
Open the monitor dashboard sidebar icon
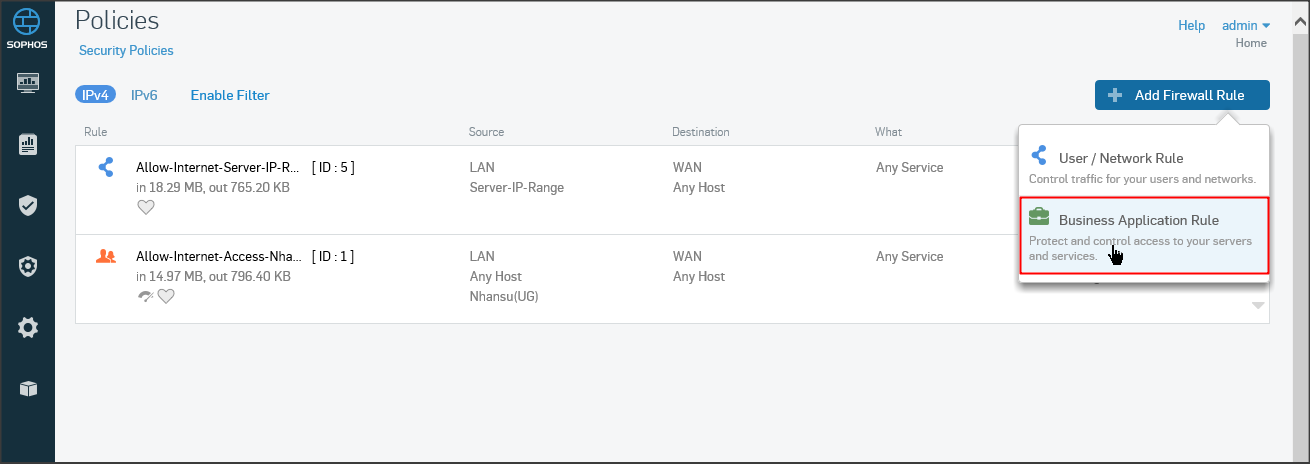(x=28, y=83)
